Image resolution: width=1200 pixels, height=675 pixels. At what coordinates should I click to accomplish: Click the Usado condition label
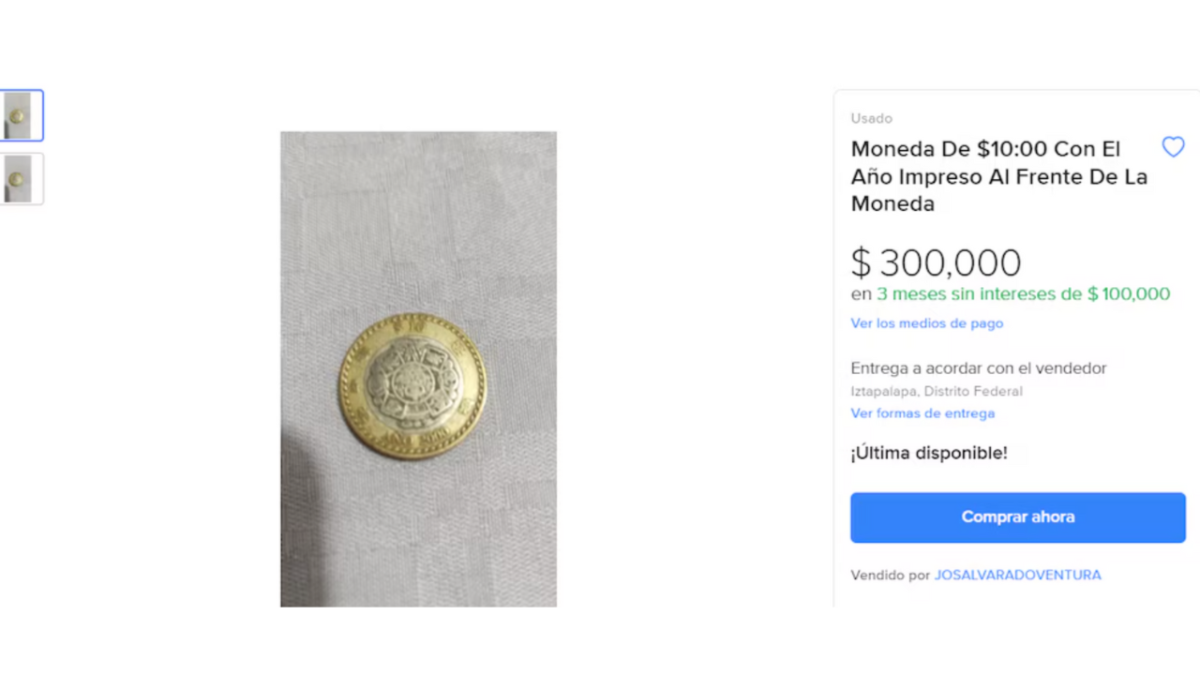(x=871, y=118)
